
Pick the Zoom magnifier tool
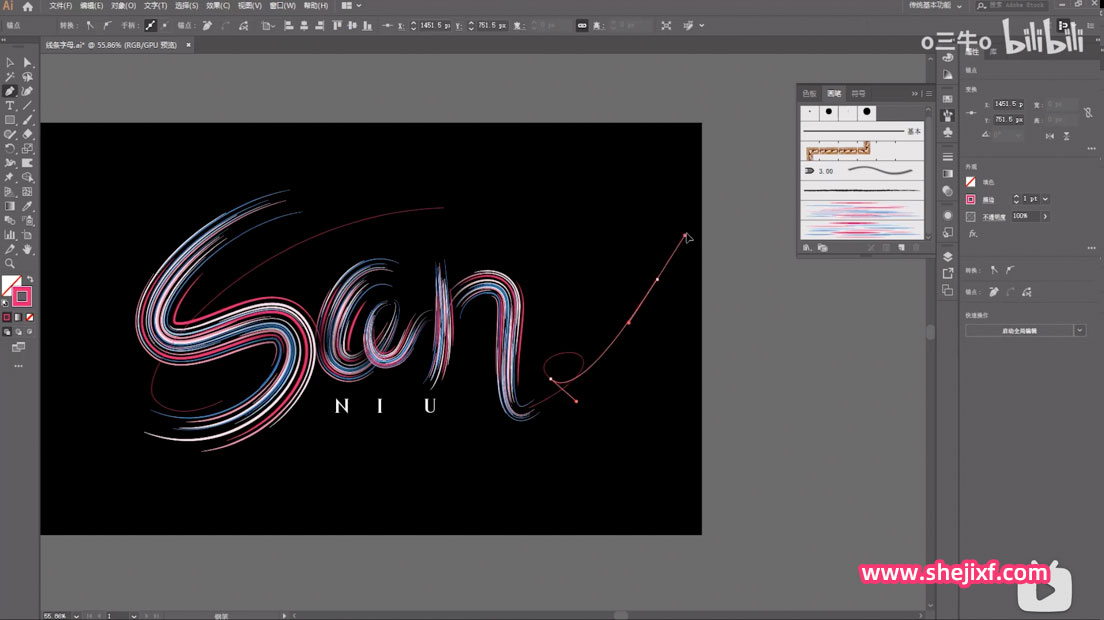tap(10, 263)
